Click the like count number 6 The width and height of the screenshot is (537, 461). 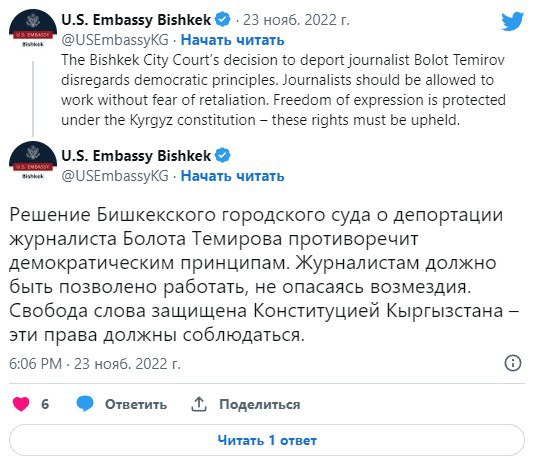[x=45, y=404]
